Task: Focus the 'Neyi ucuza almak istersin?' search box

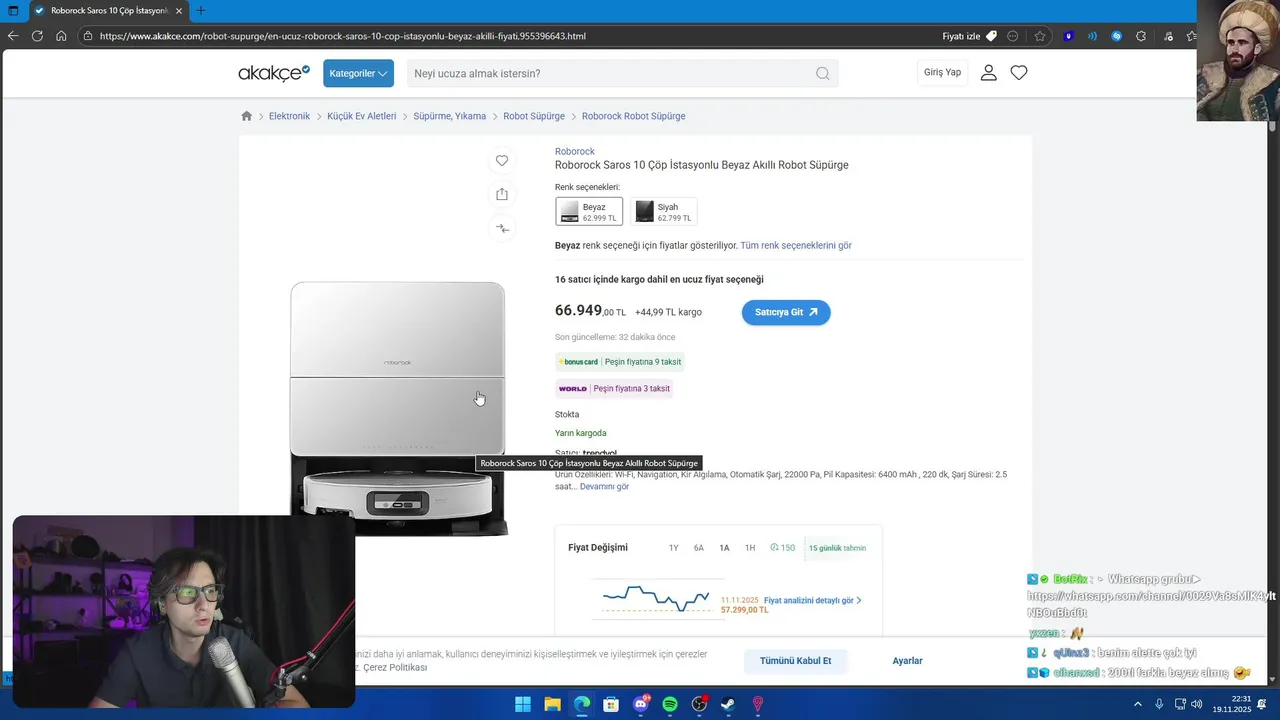Action: click(622, 73)
